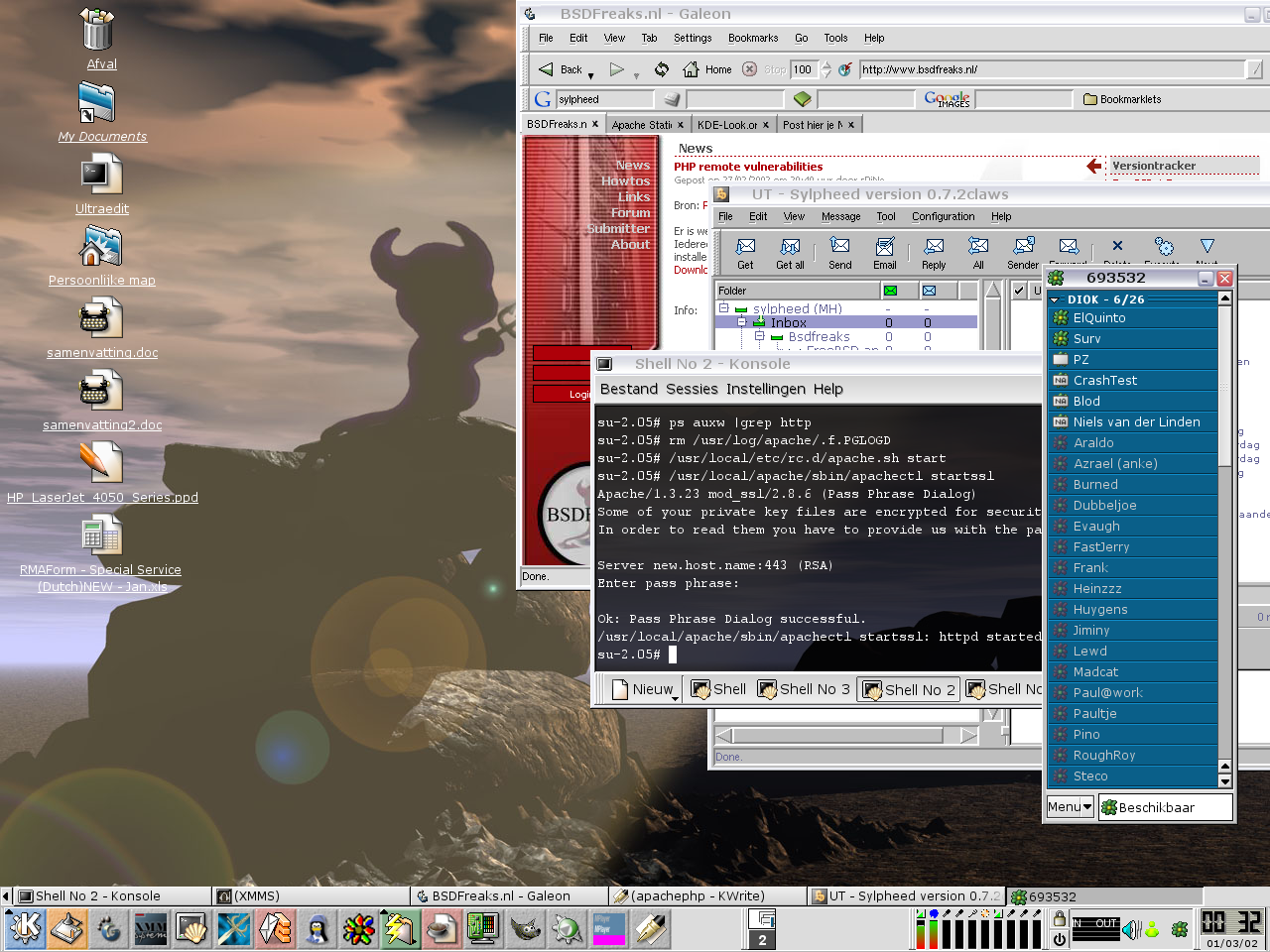Select Niels van der Linden contact

coord(1133,422)
